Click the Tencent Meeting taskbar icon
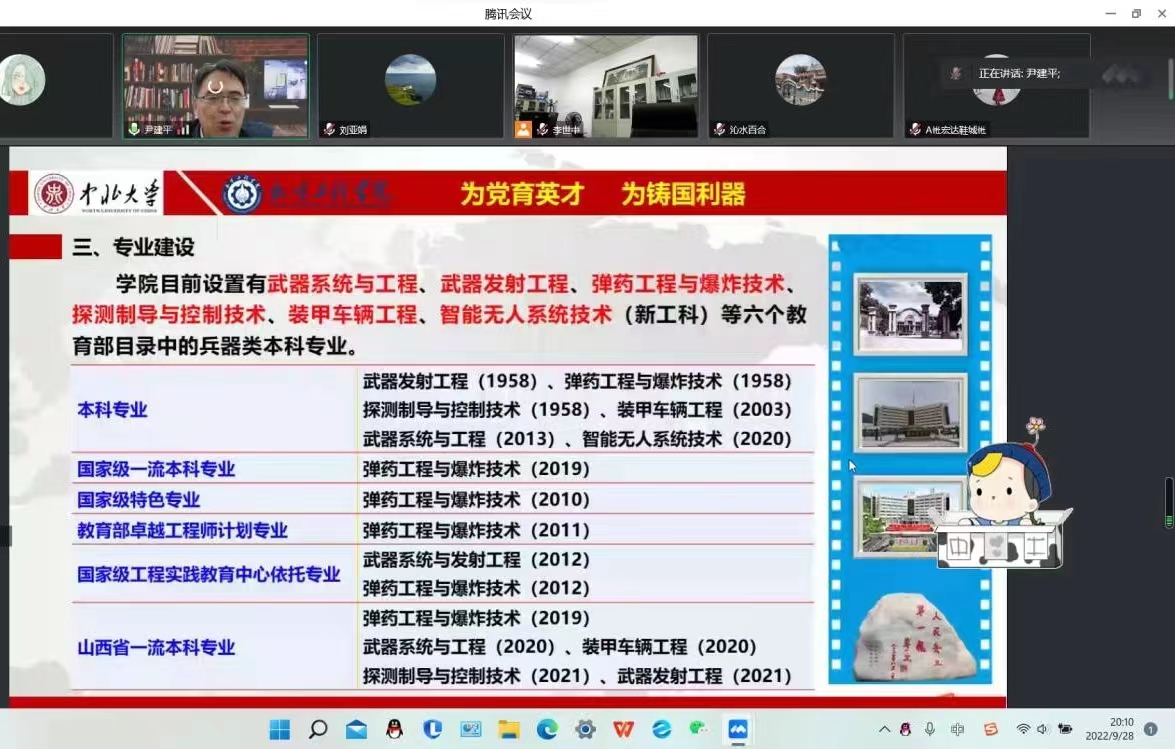 (x=738, y=729)
